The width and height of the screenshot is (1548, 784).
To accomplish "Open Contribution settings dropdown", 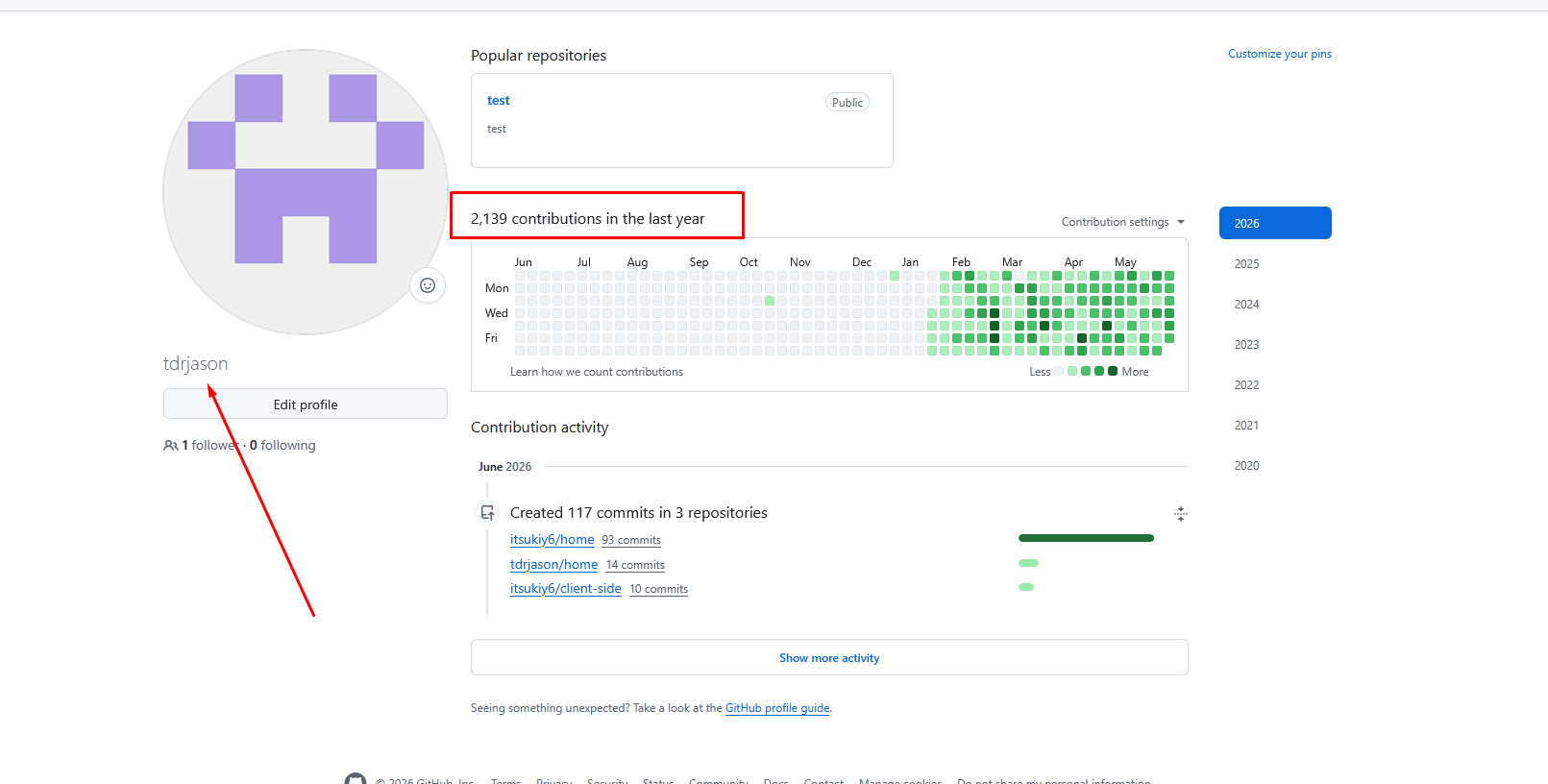I will [x=1123, y=222].
